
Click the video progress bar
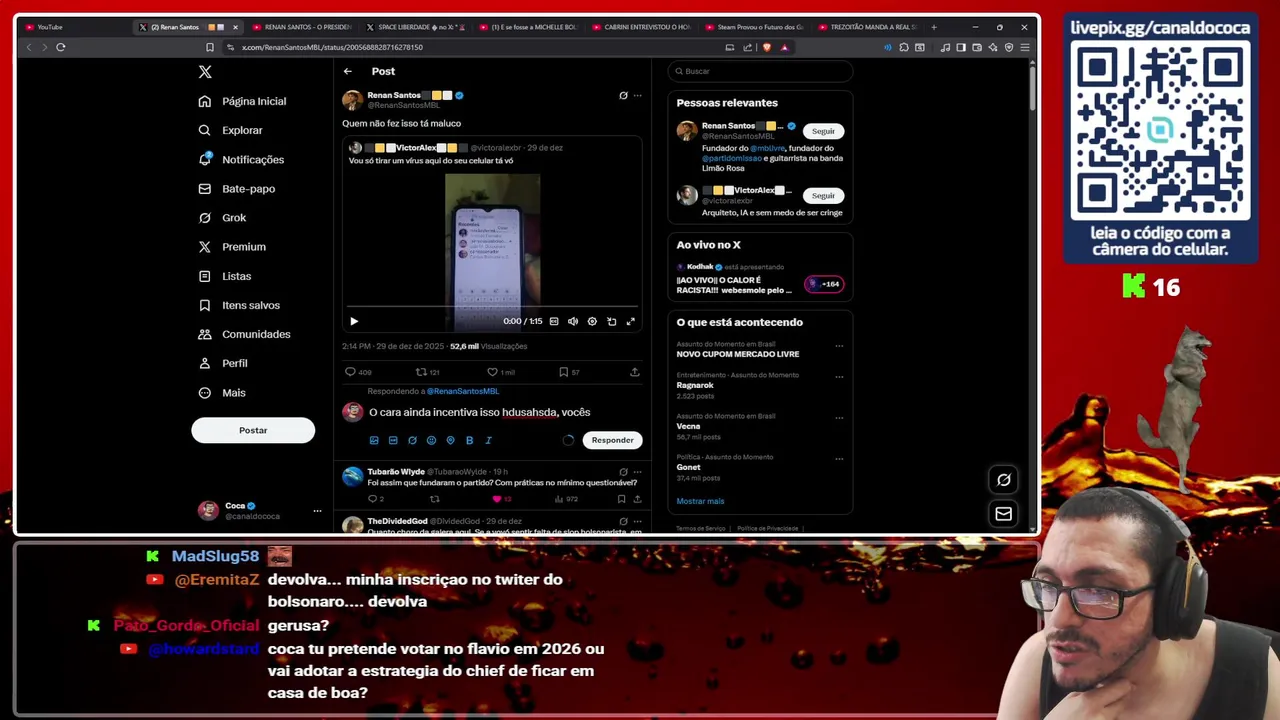click(x=492, y=307)
